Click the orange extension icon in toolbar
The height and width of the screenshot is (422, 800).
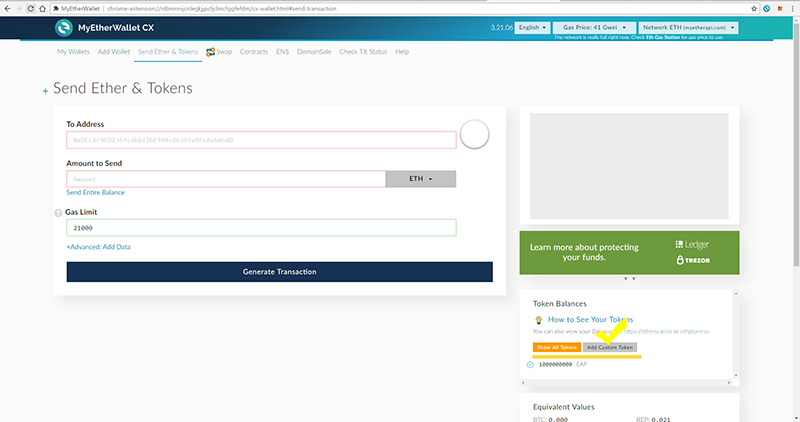point(780,9)
